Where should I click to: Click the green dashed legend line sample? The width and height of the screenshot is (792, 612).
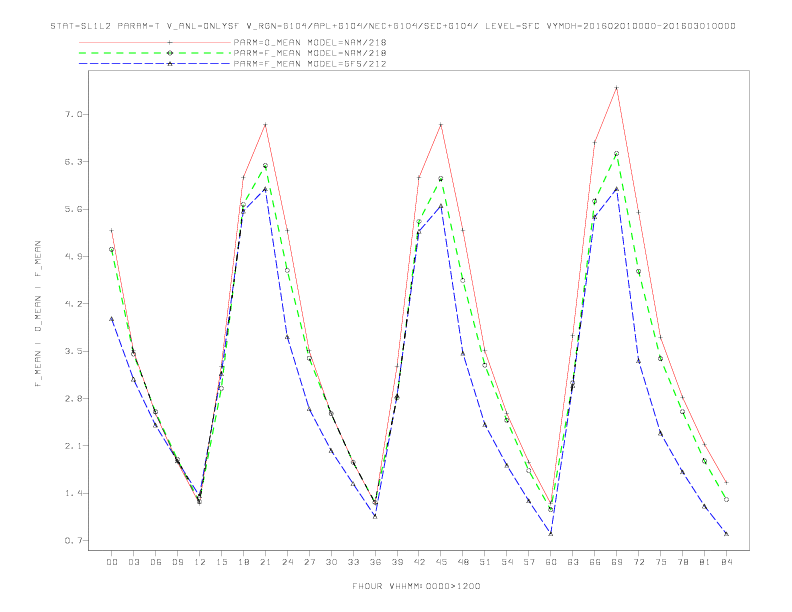(x=155, y=53)
